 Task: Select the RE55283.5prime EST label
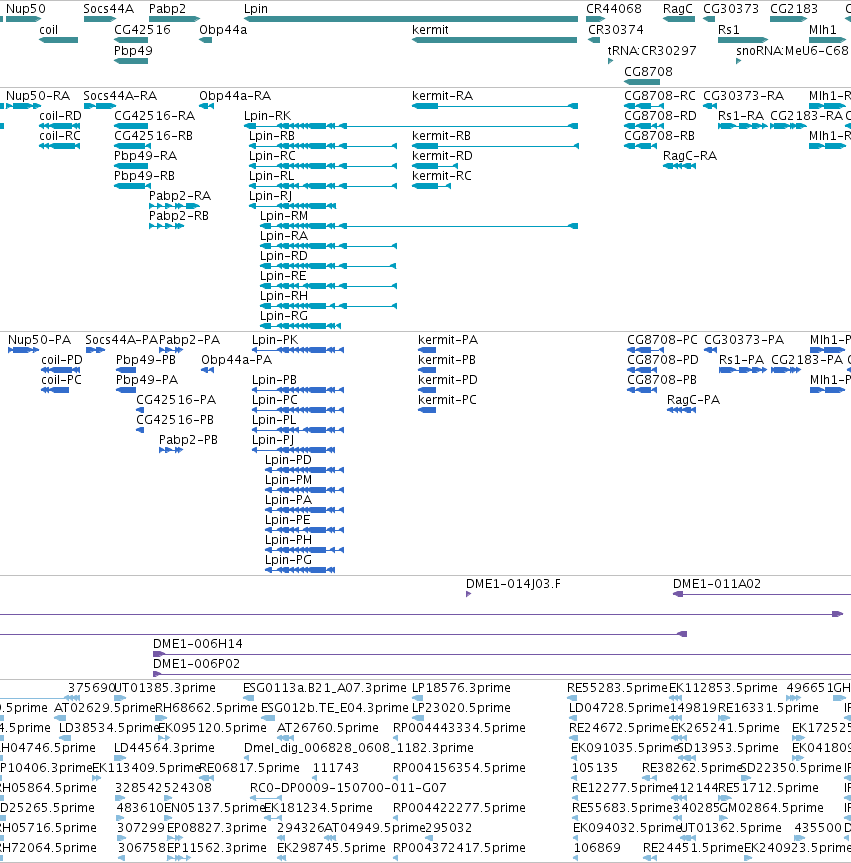tap(617, 688)
